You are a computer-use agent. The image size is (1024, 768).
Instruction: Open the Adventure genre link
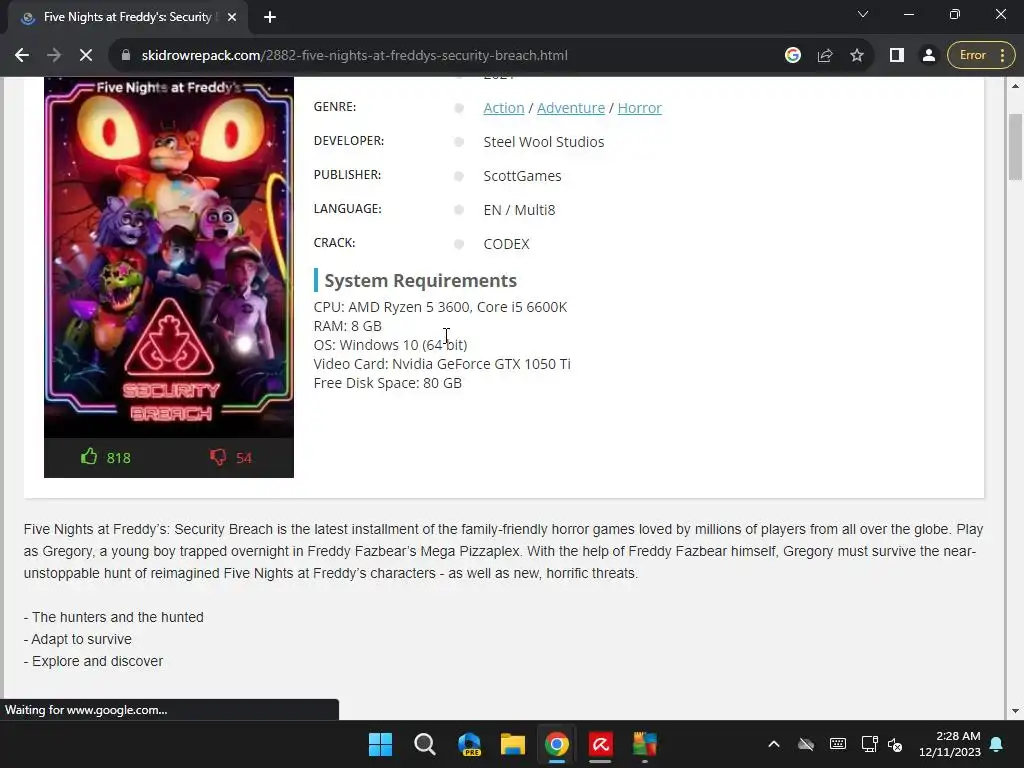pyautogui.click(x=571, y=108)
